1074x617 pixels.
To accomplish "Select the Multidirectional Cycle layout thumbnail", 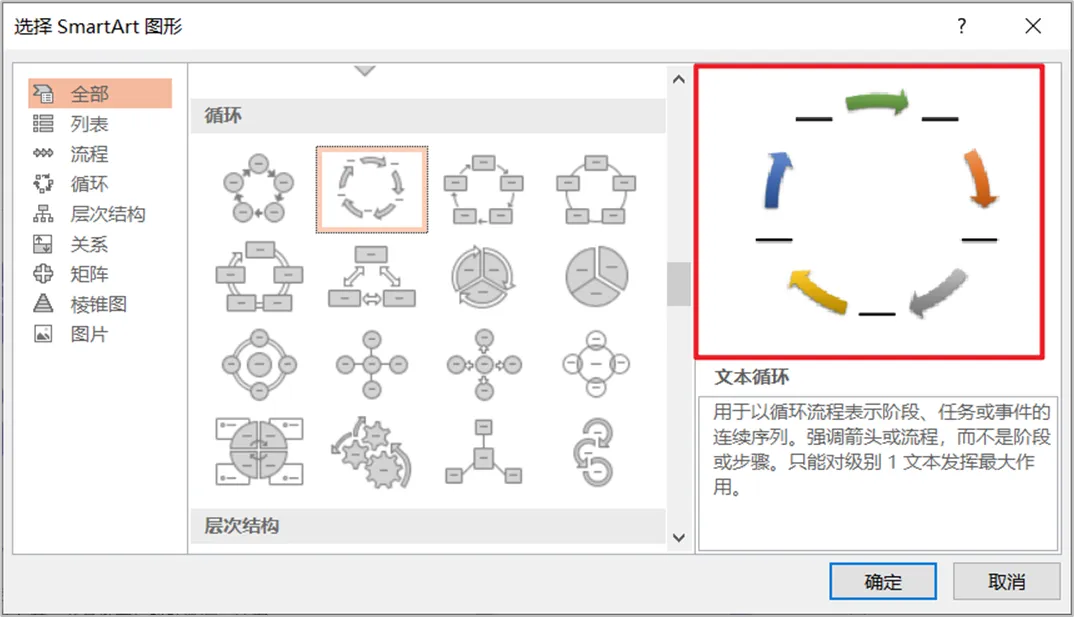I will tap(372, 277).
